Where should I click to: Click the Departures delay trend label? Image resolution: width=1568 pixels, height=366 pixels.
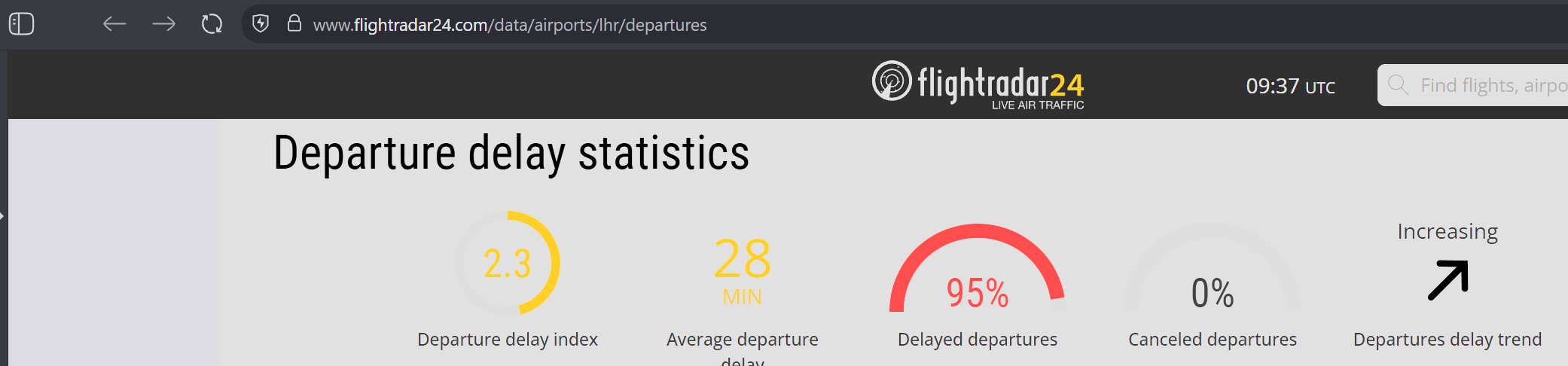(x=1448, y=340)
